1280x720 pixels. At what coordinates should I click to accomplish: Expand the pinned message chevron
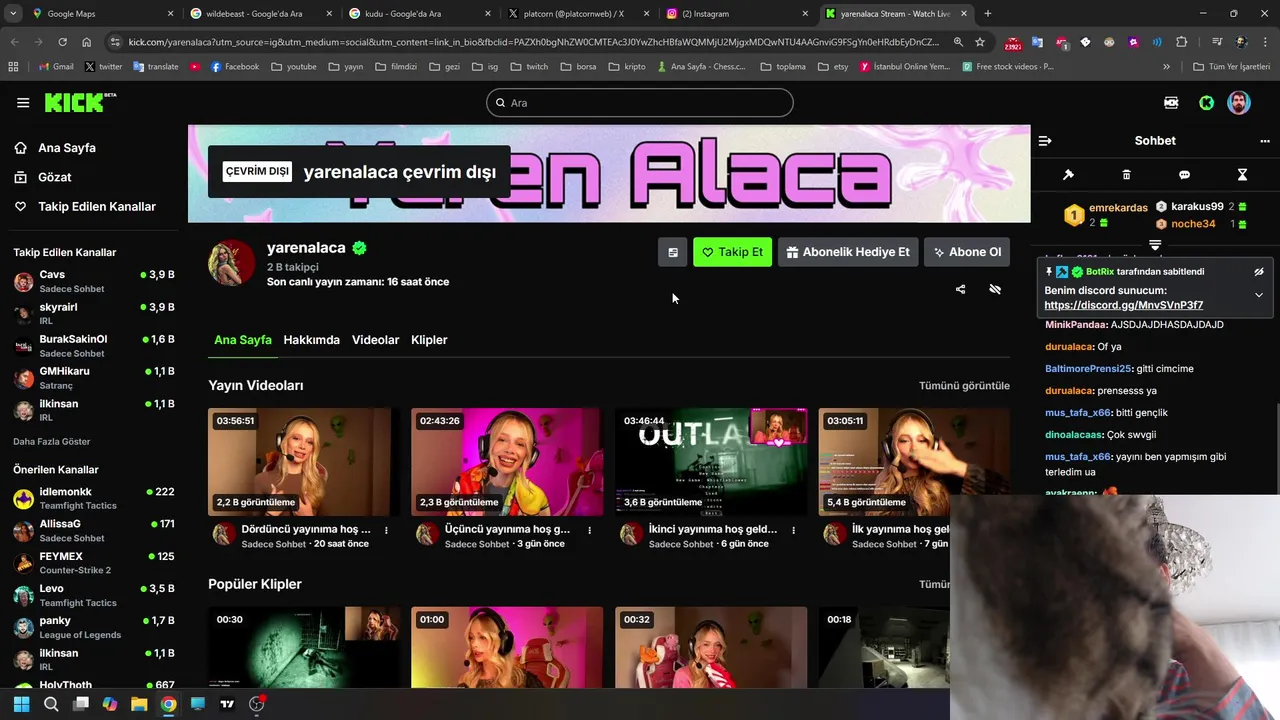pos(1259,295)
